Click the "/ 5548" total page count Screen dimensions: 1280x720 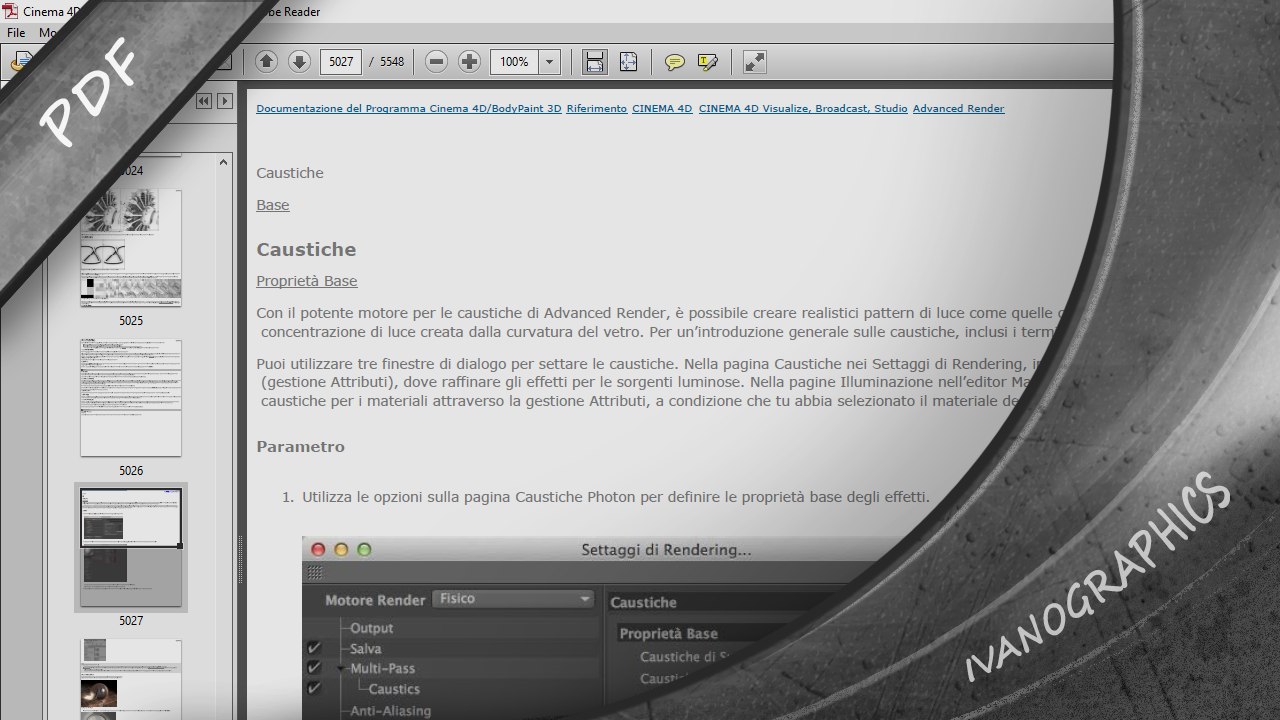click(x=387, y=62)
